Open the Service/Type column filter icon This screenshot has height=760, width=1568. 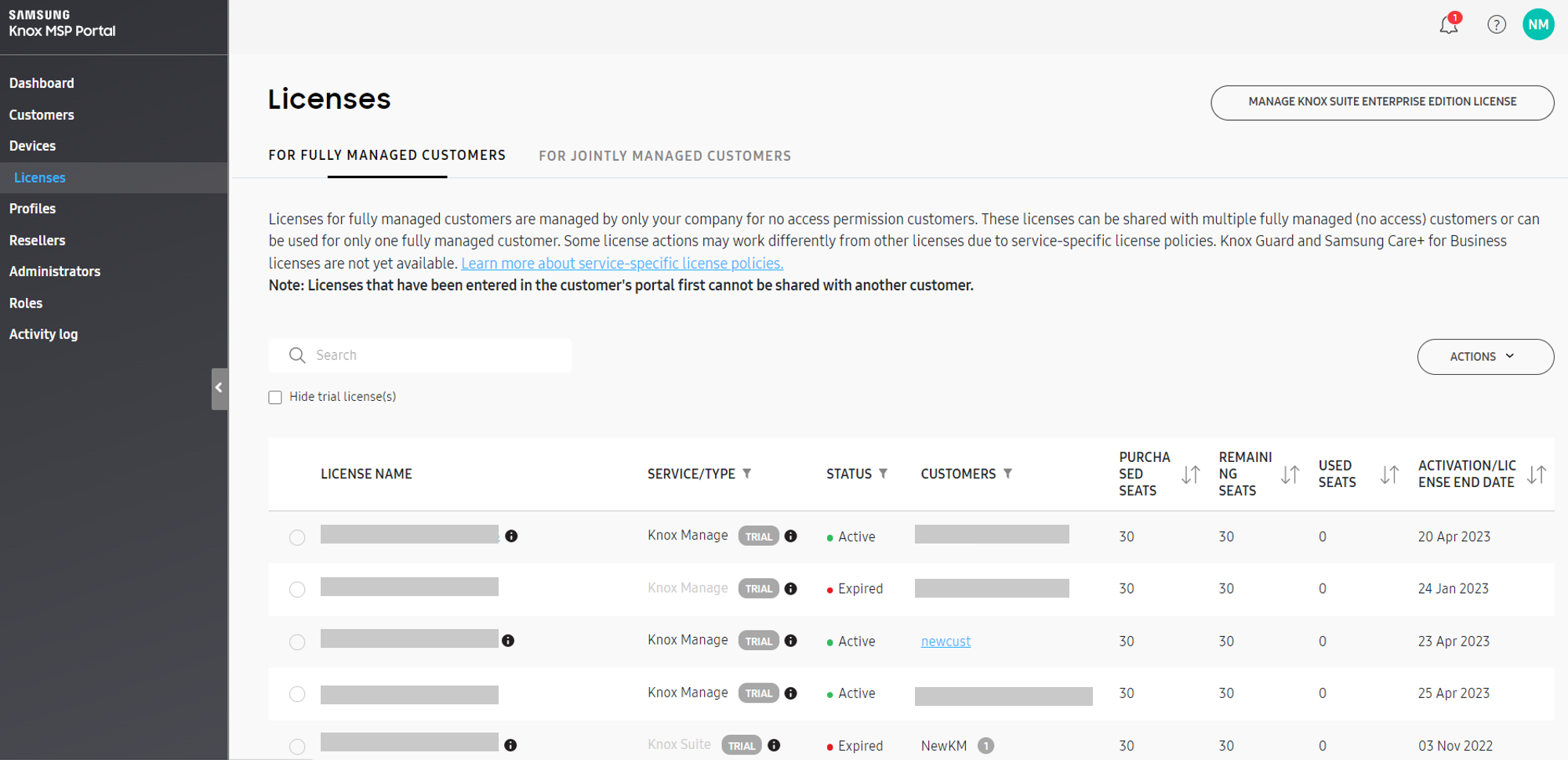coord(747,474)
